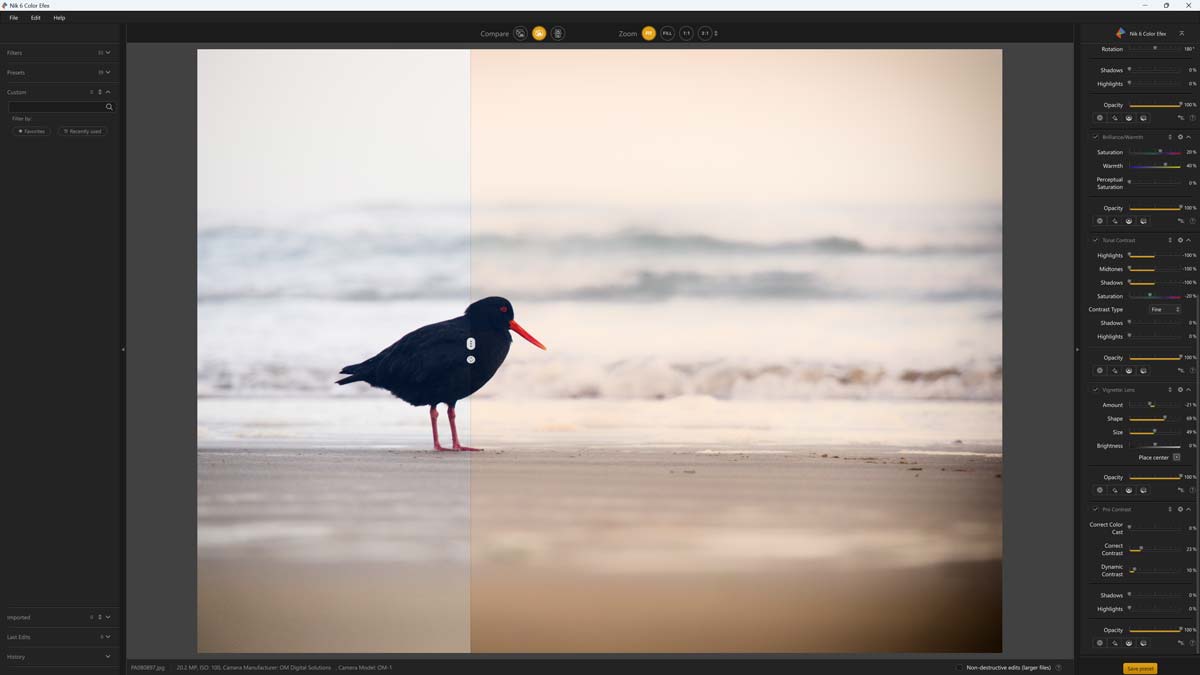Expand the History panel
The image size is (1200, 675).
(x=107, y=657)
